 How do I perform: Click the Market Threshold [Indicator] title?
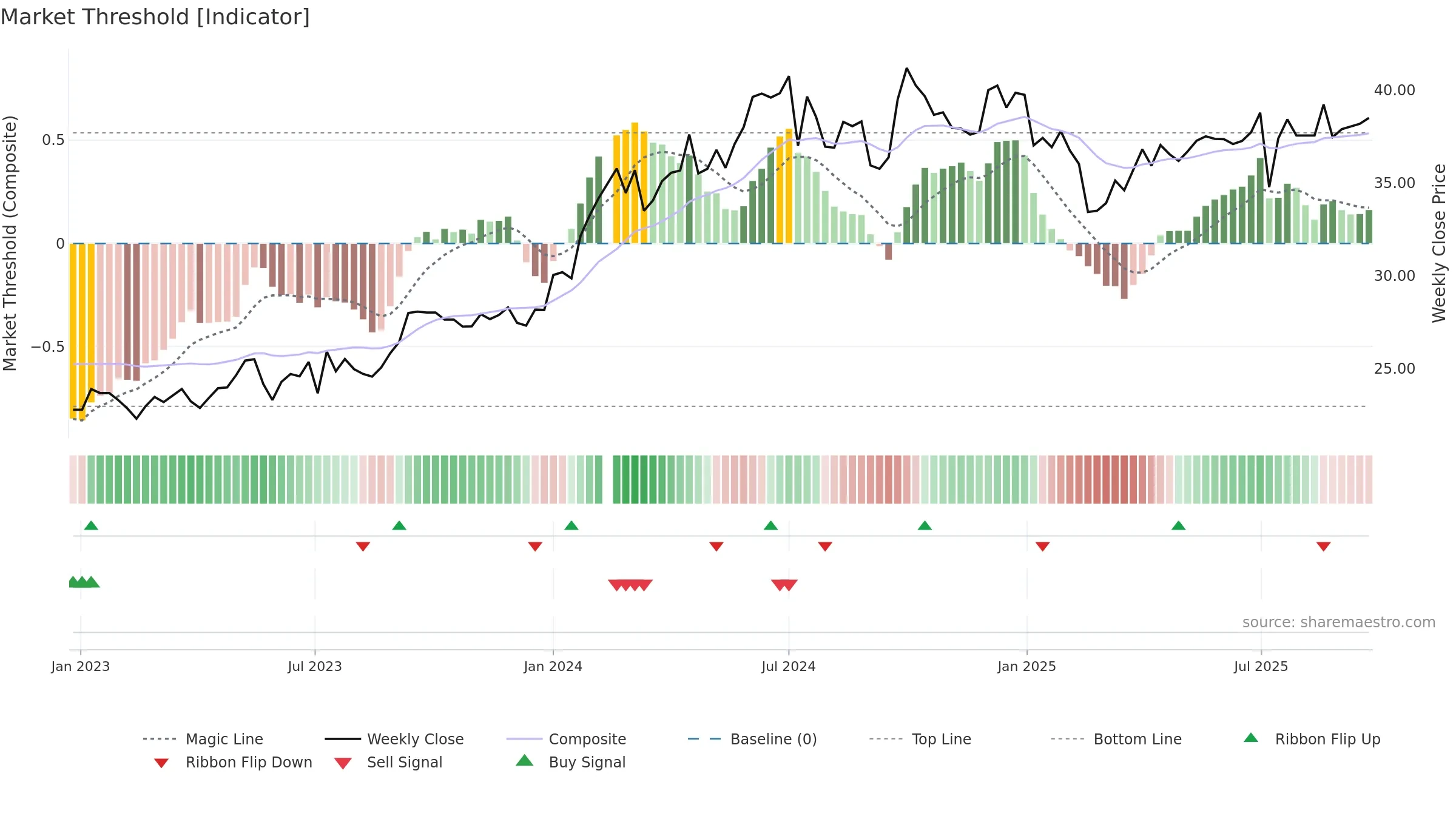coord(155,17)
